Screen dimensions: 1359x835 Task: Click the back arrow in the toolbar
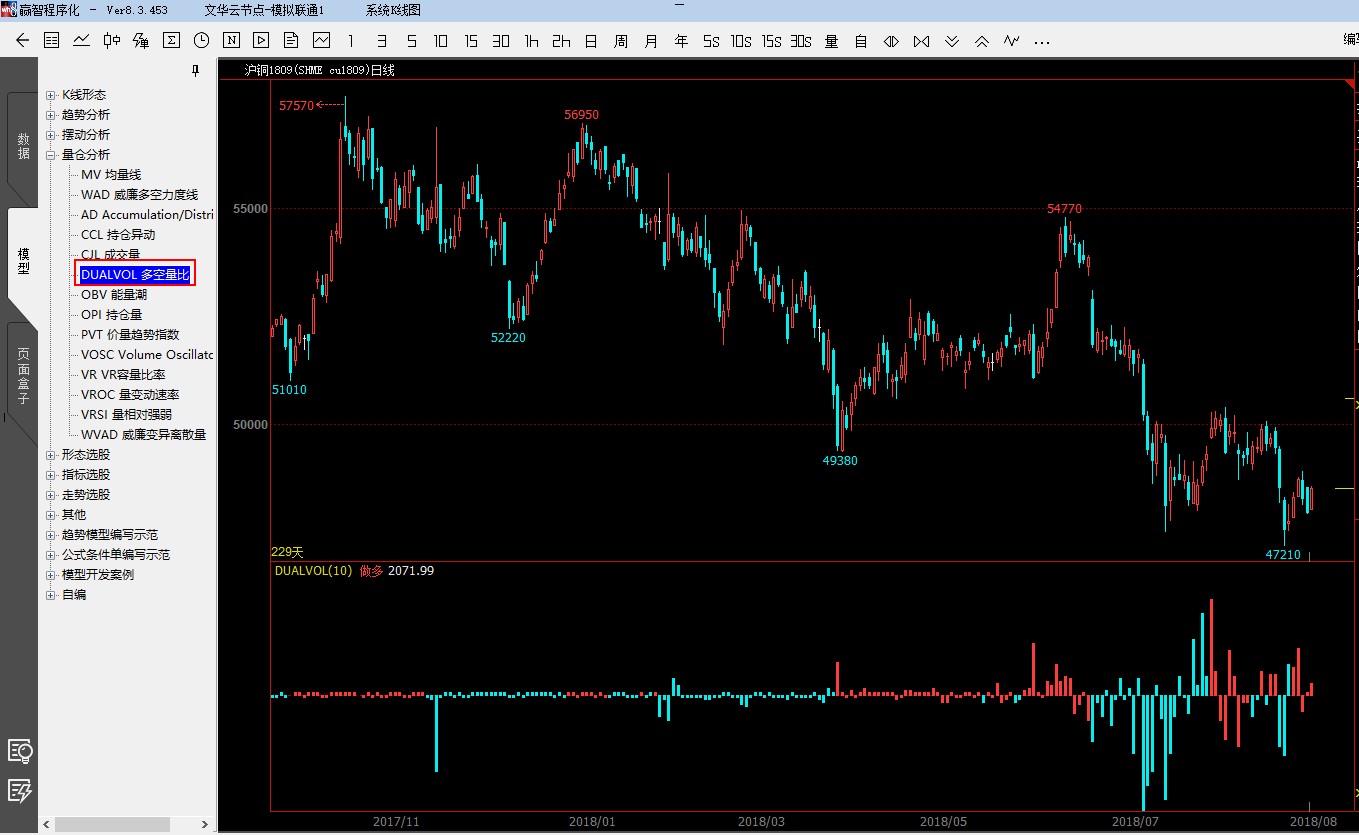(x=22, y=41)
